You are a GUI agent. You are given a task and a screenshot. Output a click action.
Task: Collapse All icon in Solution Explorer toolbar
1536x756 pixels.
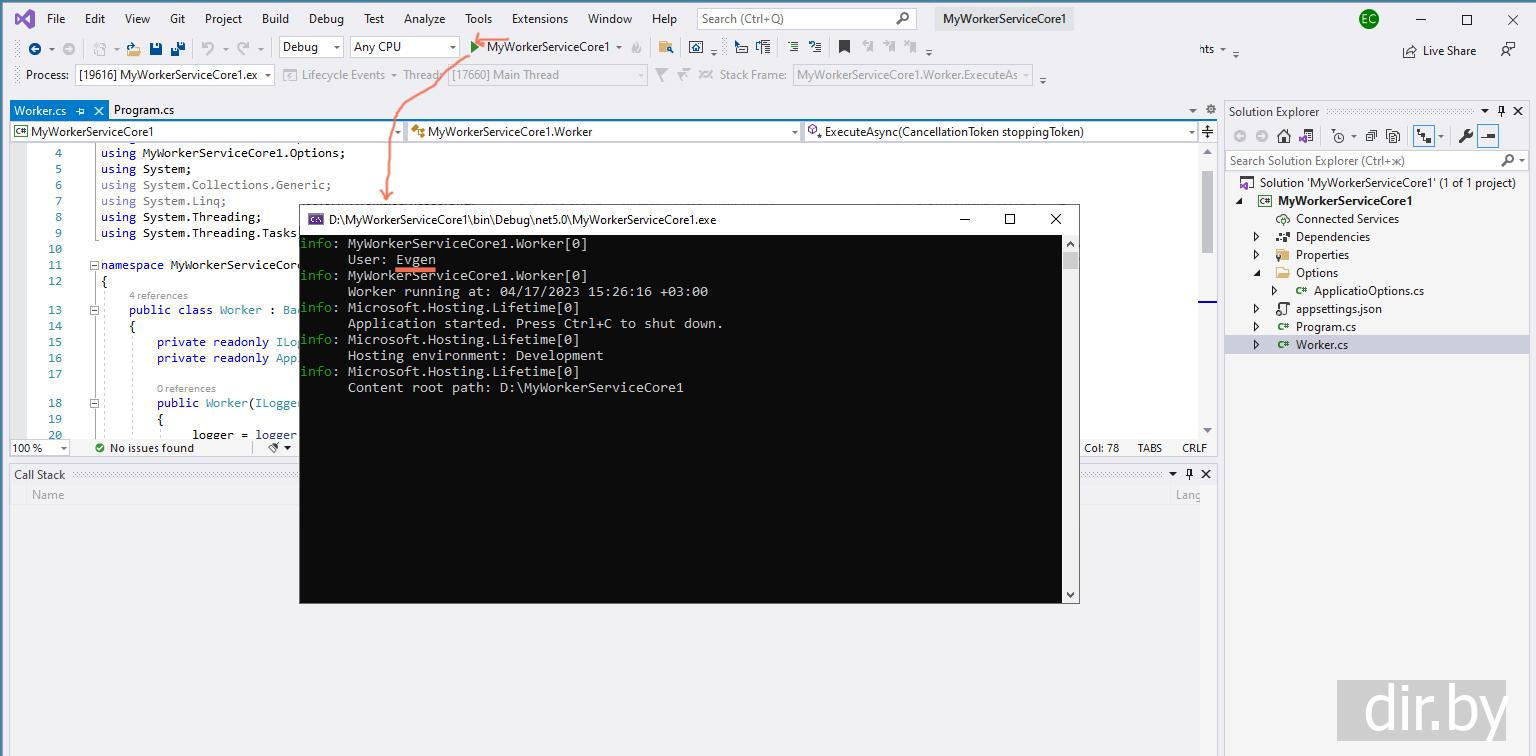pyautogui.click(x=1371, y=136)
